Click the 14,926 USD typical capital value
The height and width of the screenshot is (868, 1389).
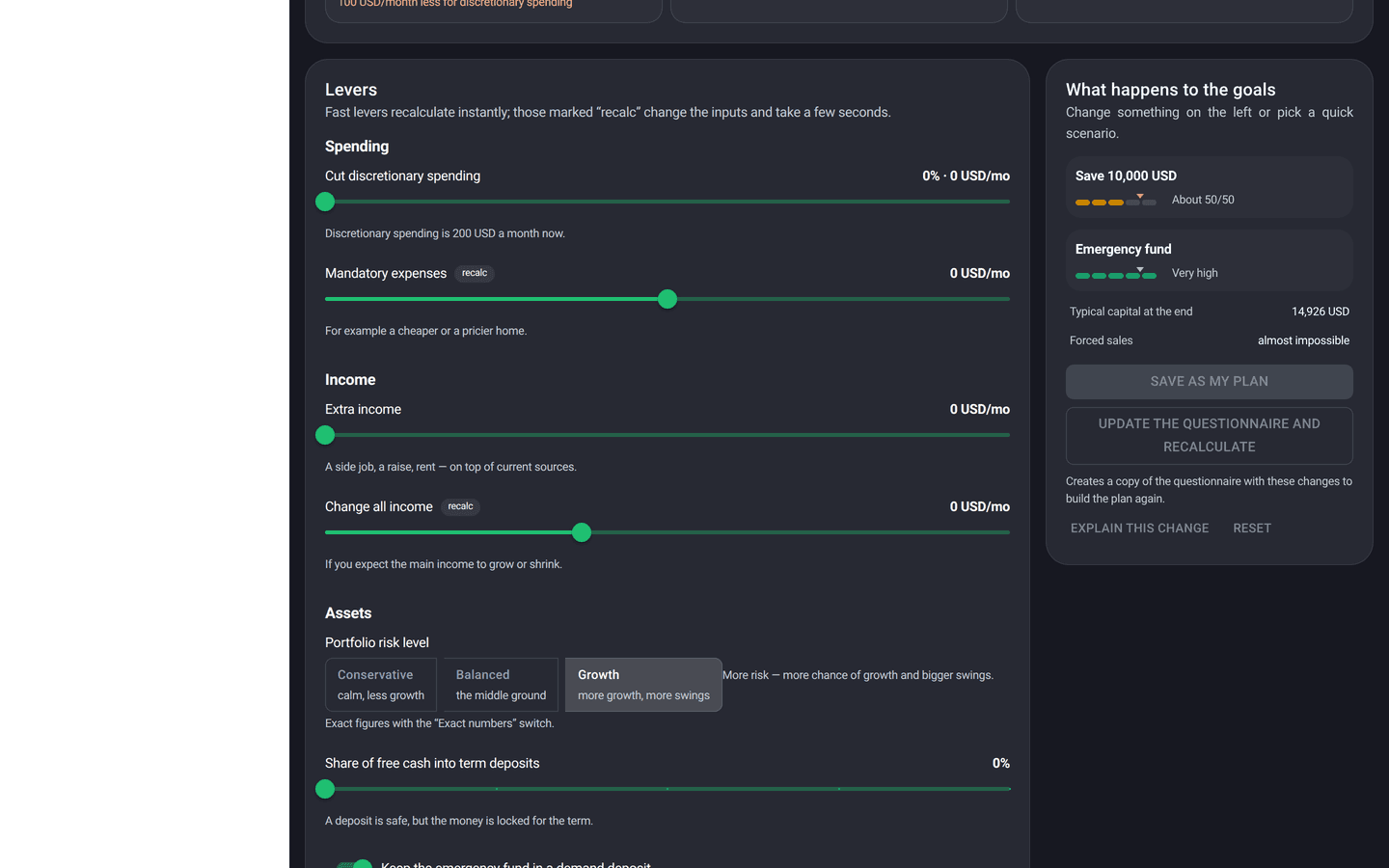(x=1321, y=312)
